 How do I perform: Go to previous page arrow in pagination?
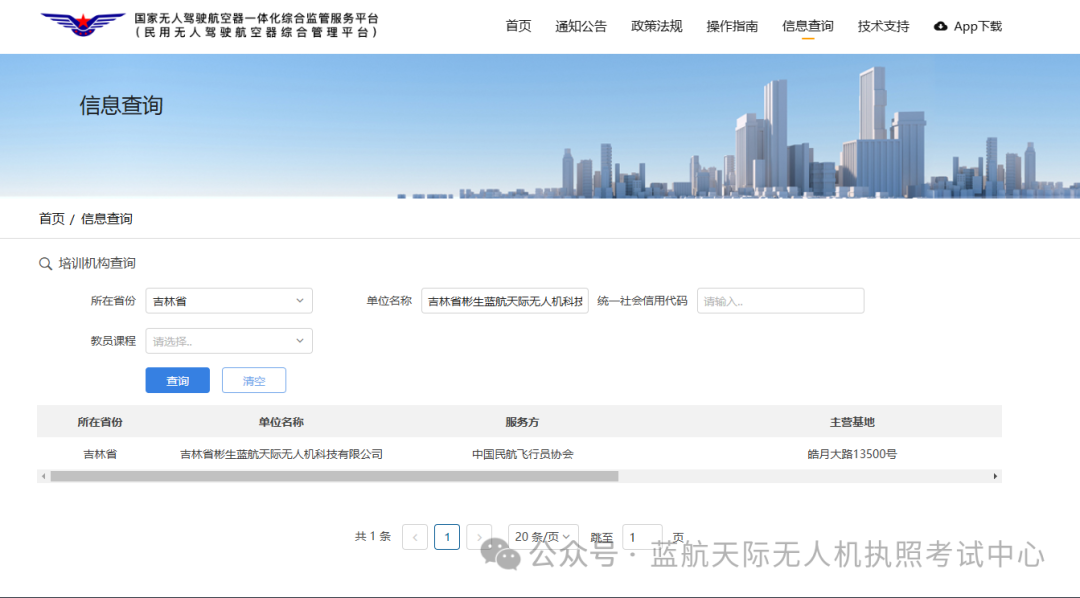tap(415, 537)
